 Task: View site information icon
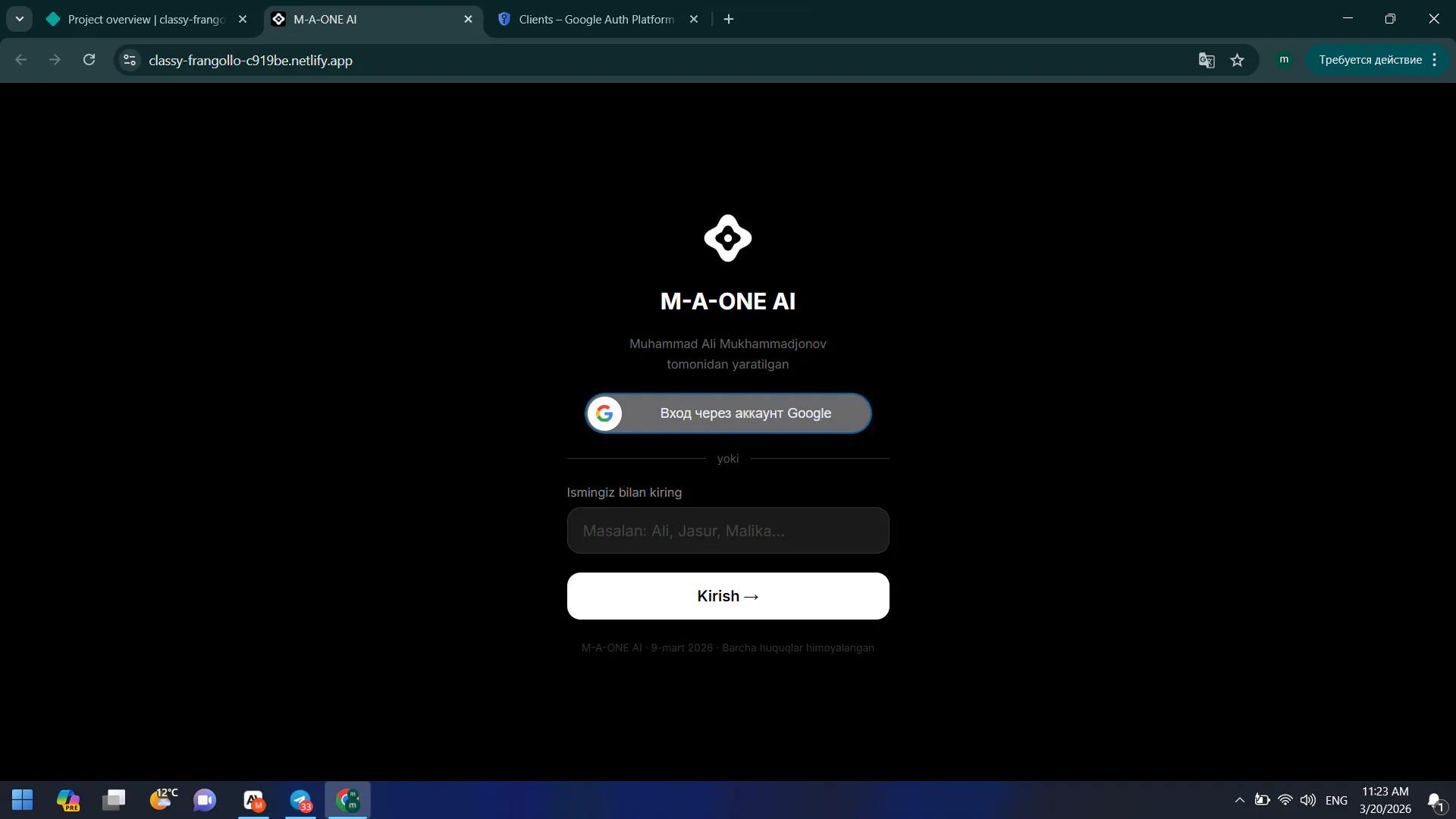click(x=130, y=60)
